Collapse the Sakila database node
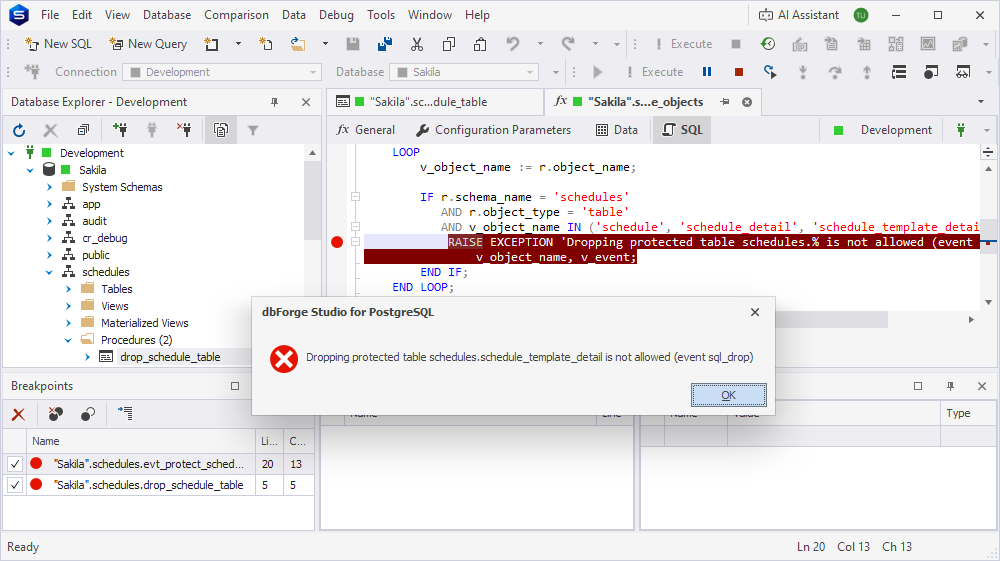This screenshot has width=1000, height=561. (x=30, y=170)
